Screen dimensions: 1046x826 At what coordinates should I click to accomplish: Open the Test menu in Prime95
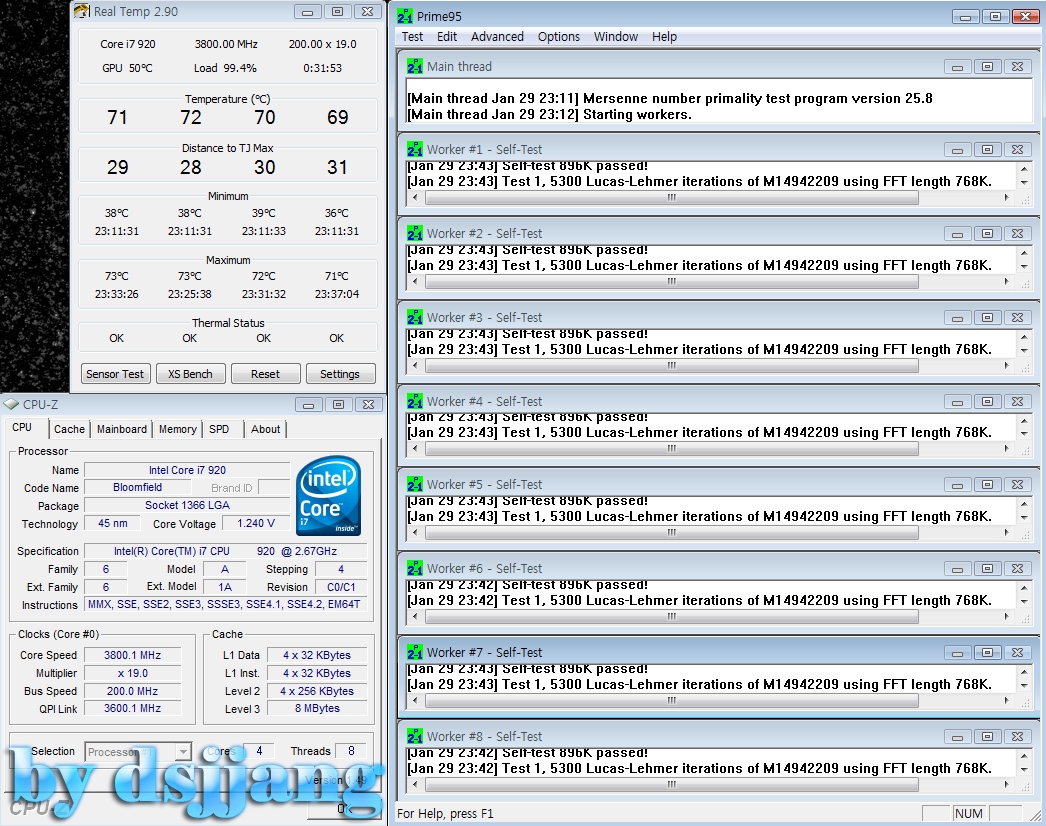point(412,37)
